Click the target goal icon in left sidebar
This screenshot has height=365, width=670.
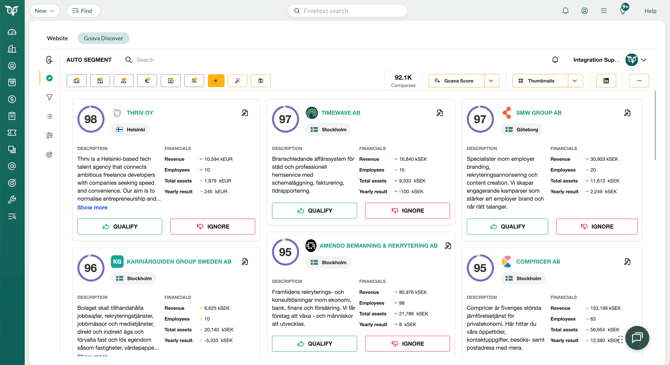click(12, 183)
